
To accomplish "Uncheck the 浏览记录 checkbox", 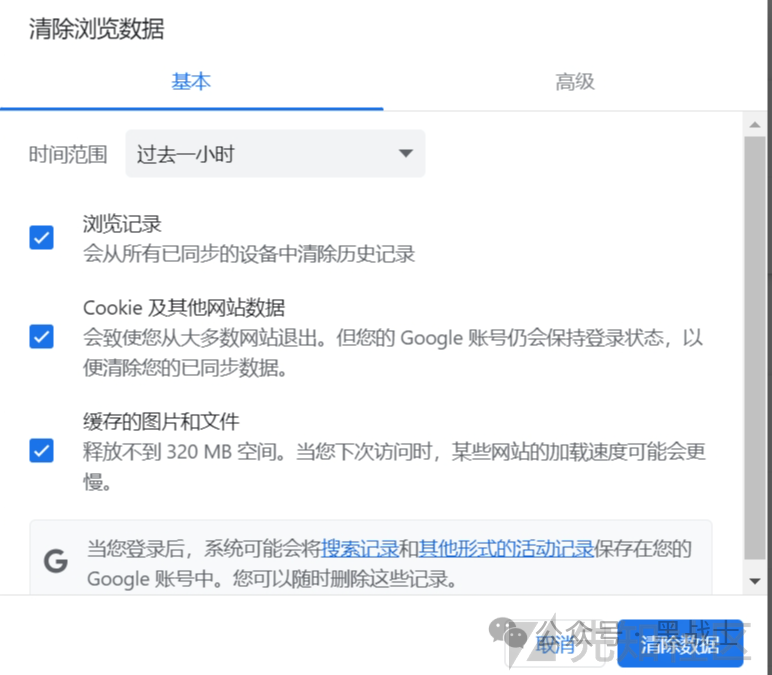I will [41, 238].
